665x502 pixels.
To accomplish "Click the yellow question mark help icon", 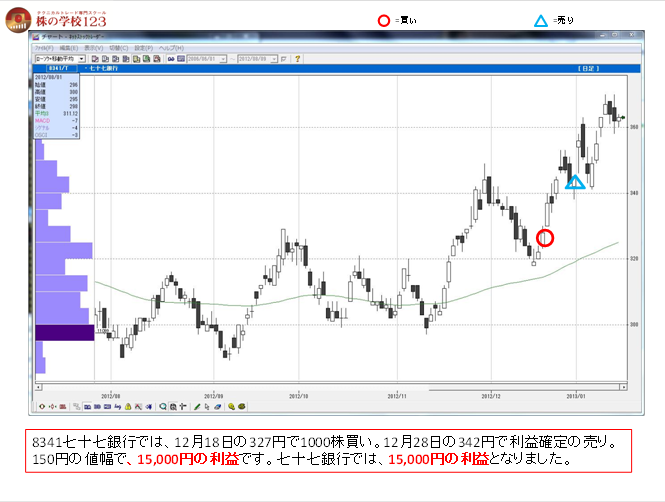I will pyautogui.click(x=297, y=58).
